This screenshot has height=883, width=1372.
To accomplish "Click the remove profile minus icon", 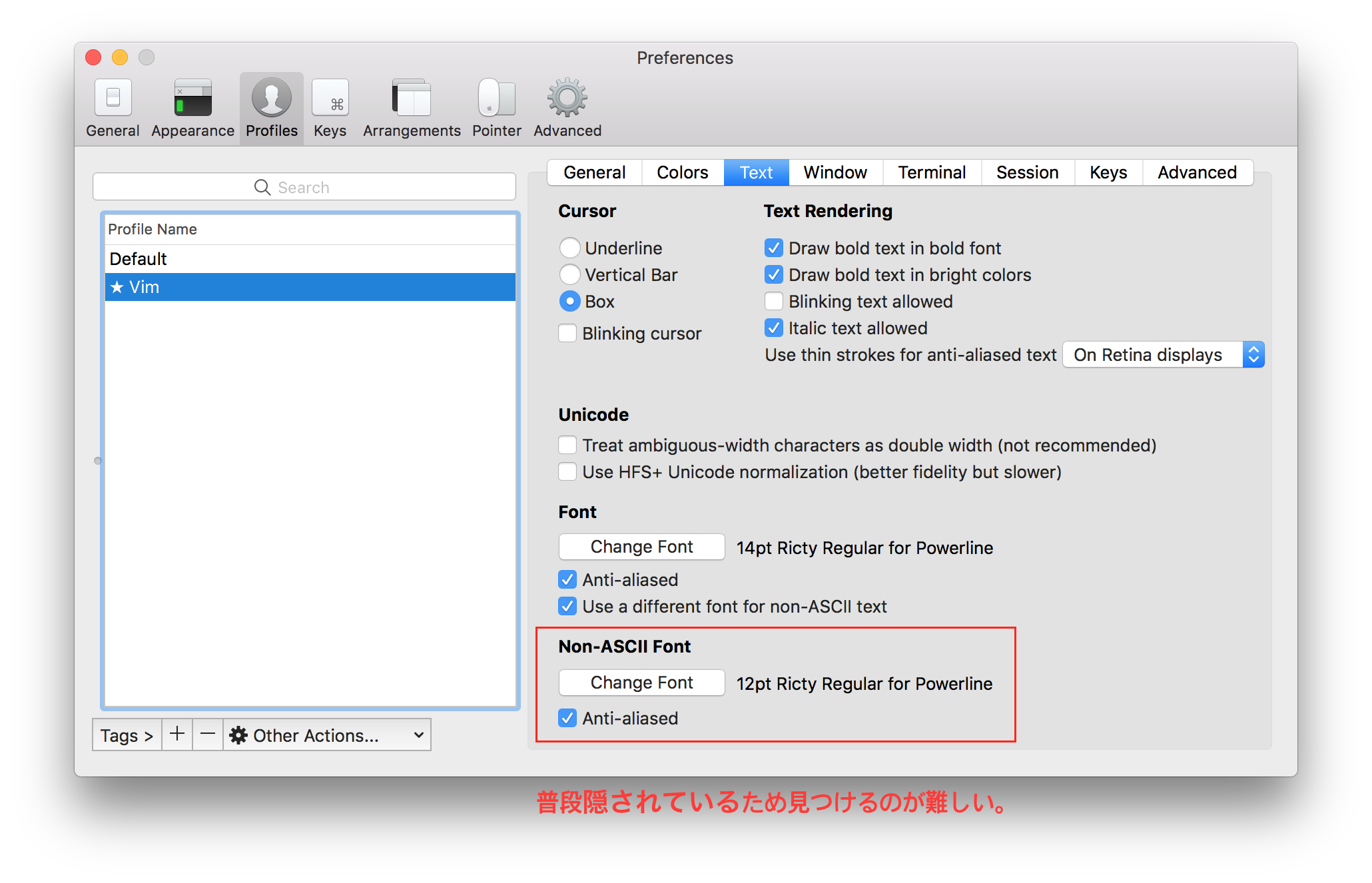I will (208, 735).
